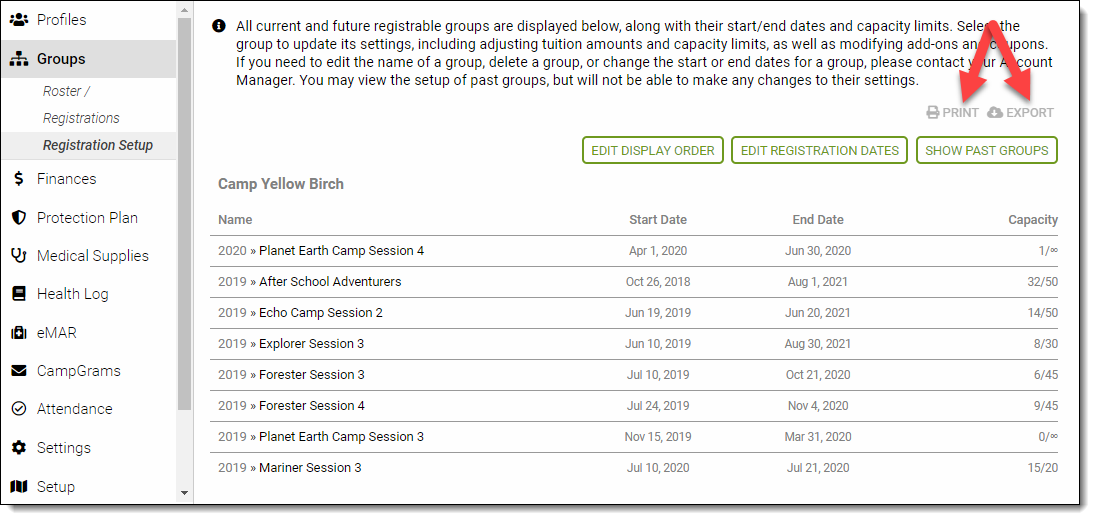Image resolution: width=1095 pixels, height=520 pixels.
Task: Click the Settings gear icon
Action: (x=18, y=448)
